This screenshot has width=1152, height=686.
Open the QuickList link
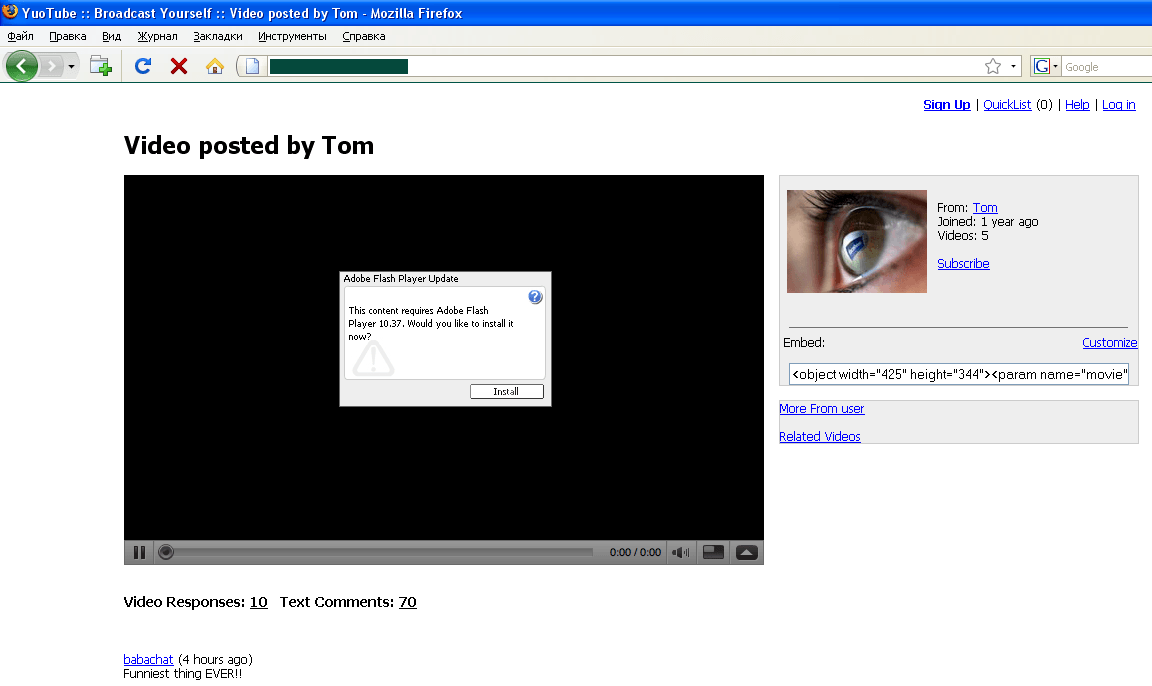tap(1007, 104)
